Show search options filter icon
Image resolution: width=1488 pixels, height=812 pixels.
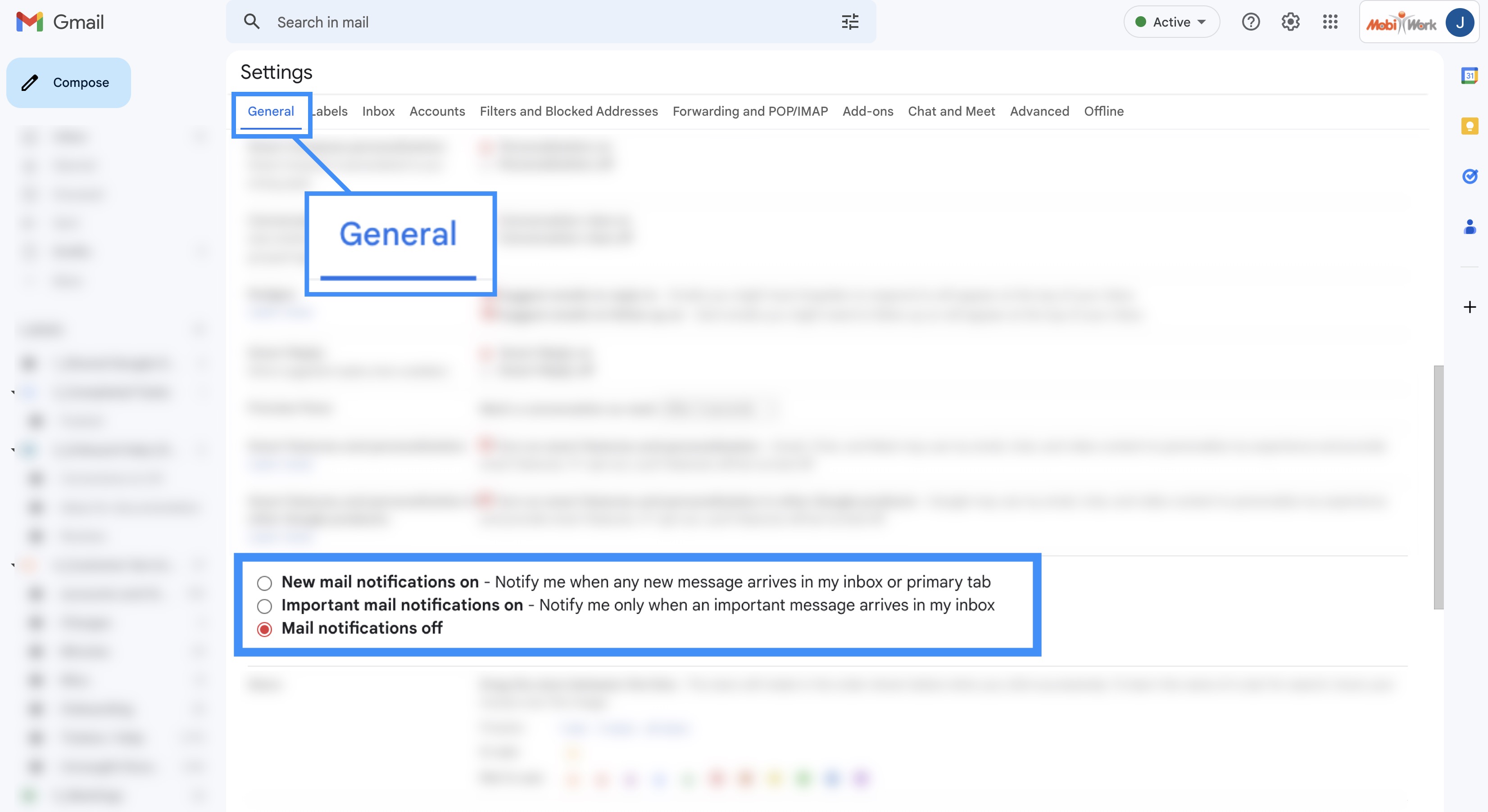(850, 22)
